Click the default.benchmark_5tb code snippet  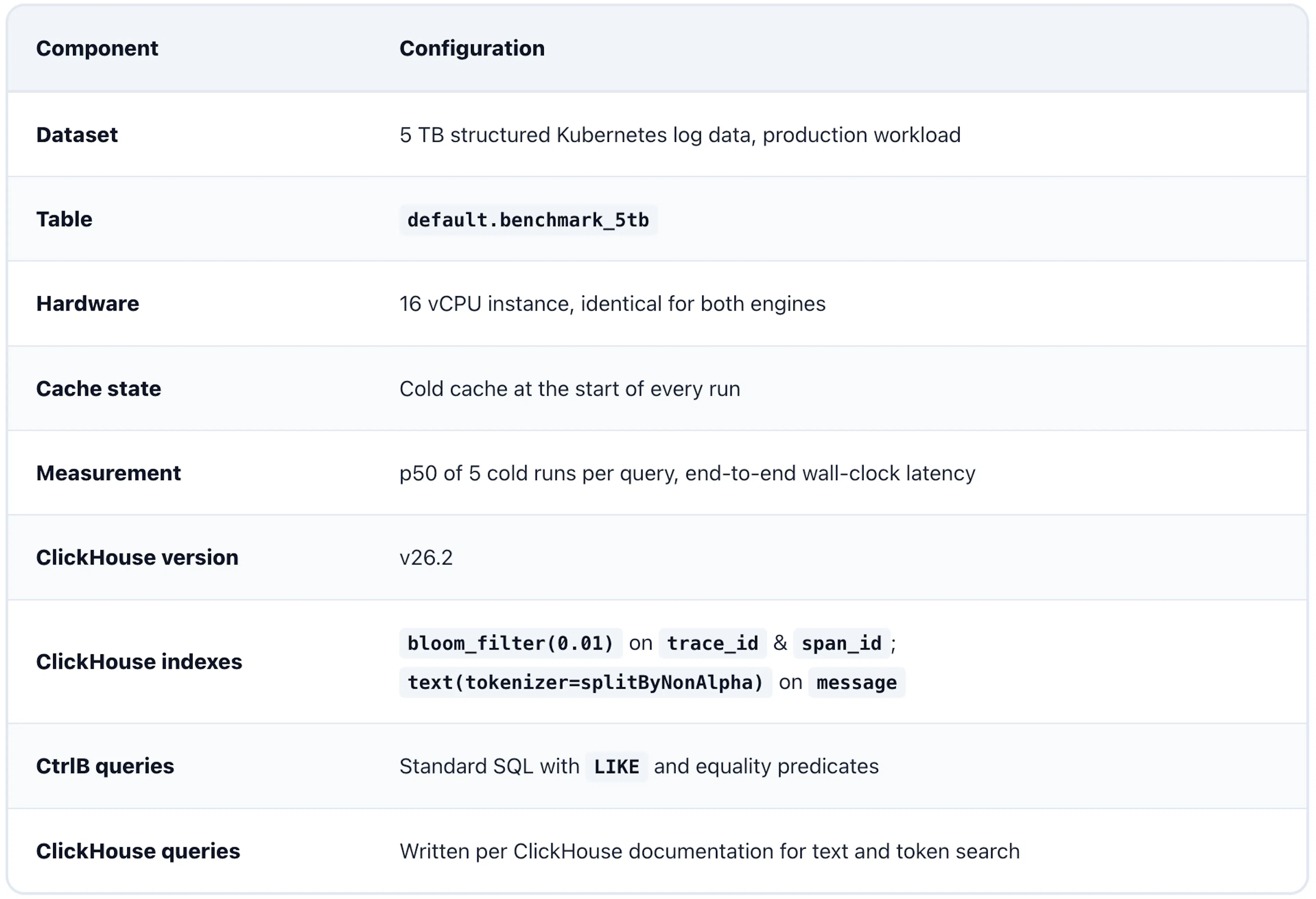coord(528,220)
